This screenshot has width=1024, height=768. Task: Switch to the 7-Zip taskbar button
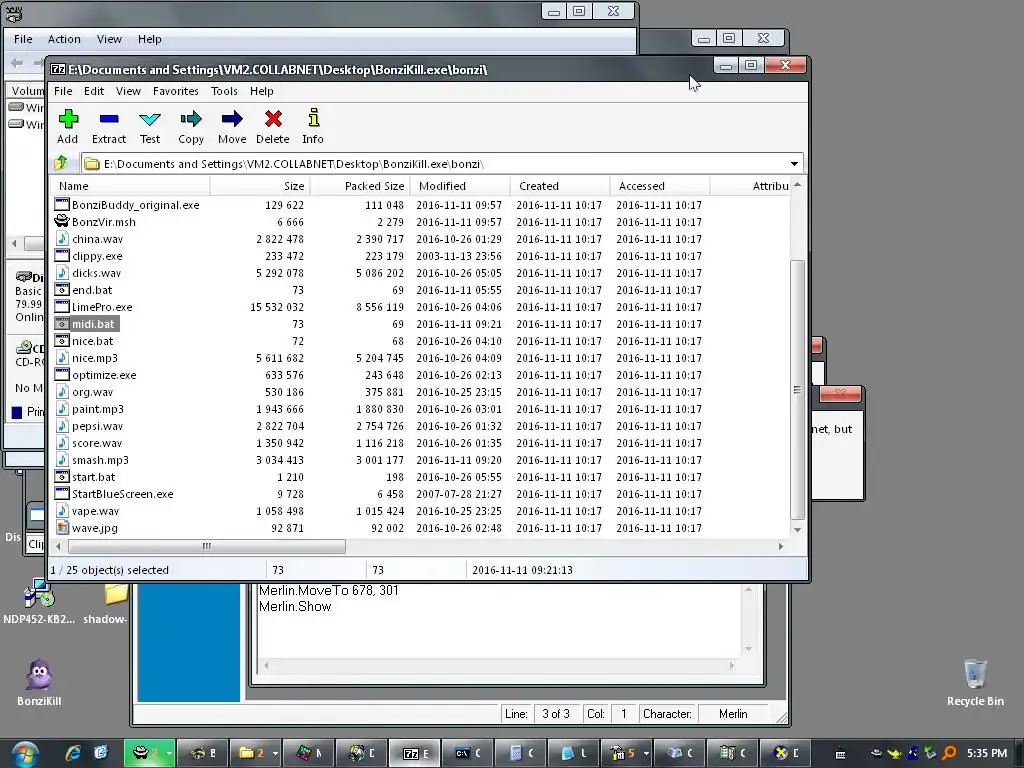(415, 753)
